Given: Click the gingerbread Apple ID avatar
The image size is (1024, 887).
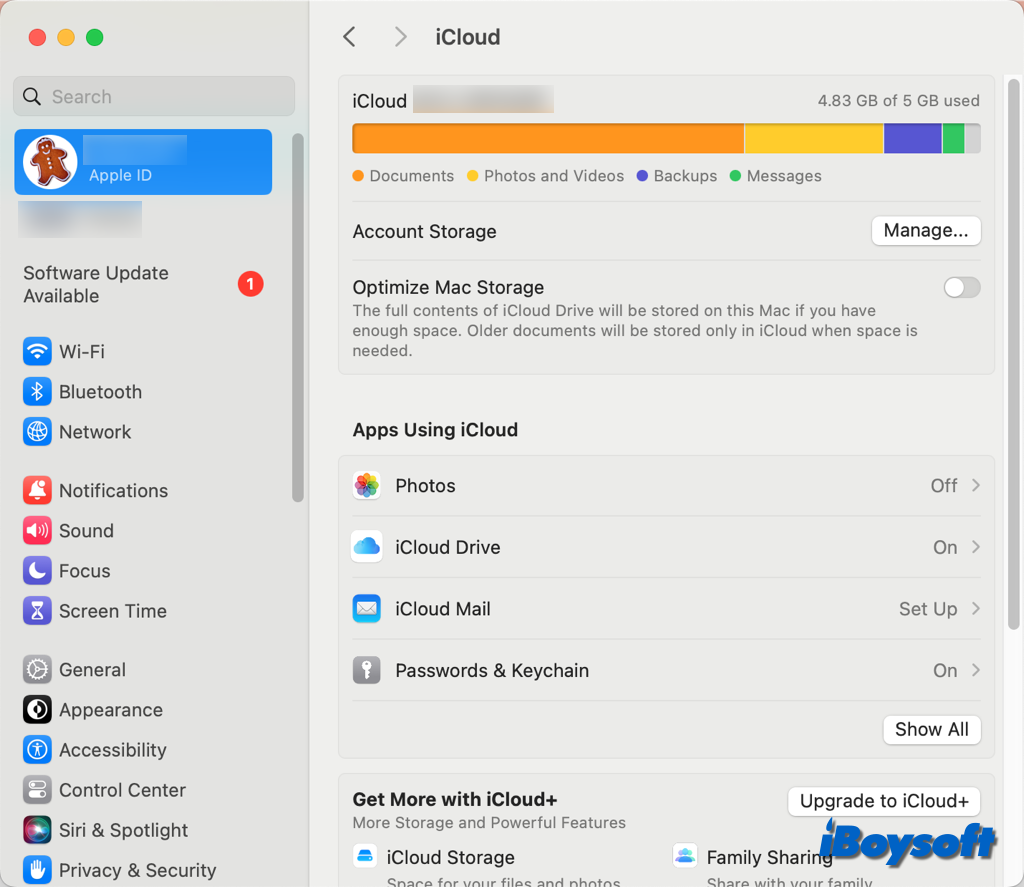Looking at the screenshot, I should click(50, 162).
